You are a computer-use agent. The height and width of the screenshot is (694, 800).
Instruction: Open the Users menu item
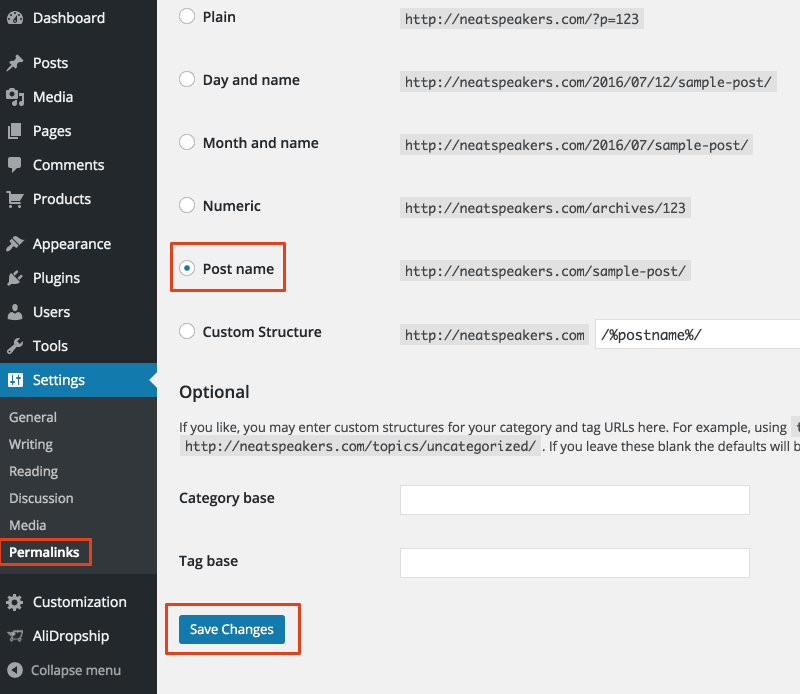52,312
